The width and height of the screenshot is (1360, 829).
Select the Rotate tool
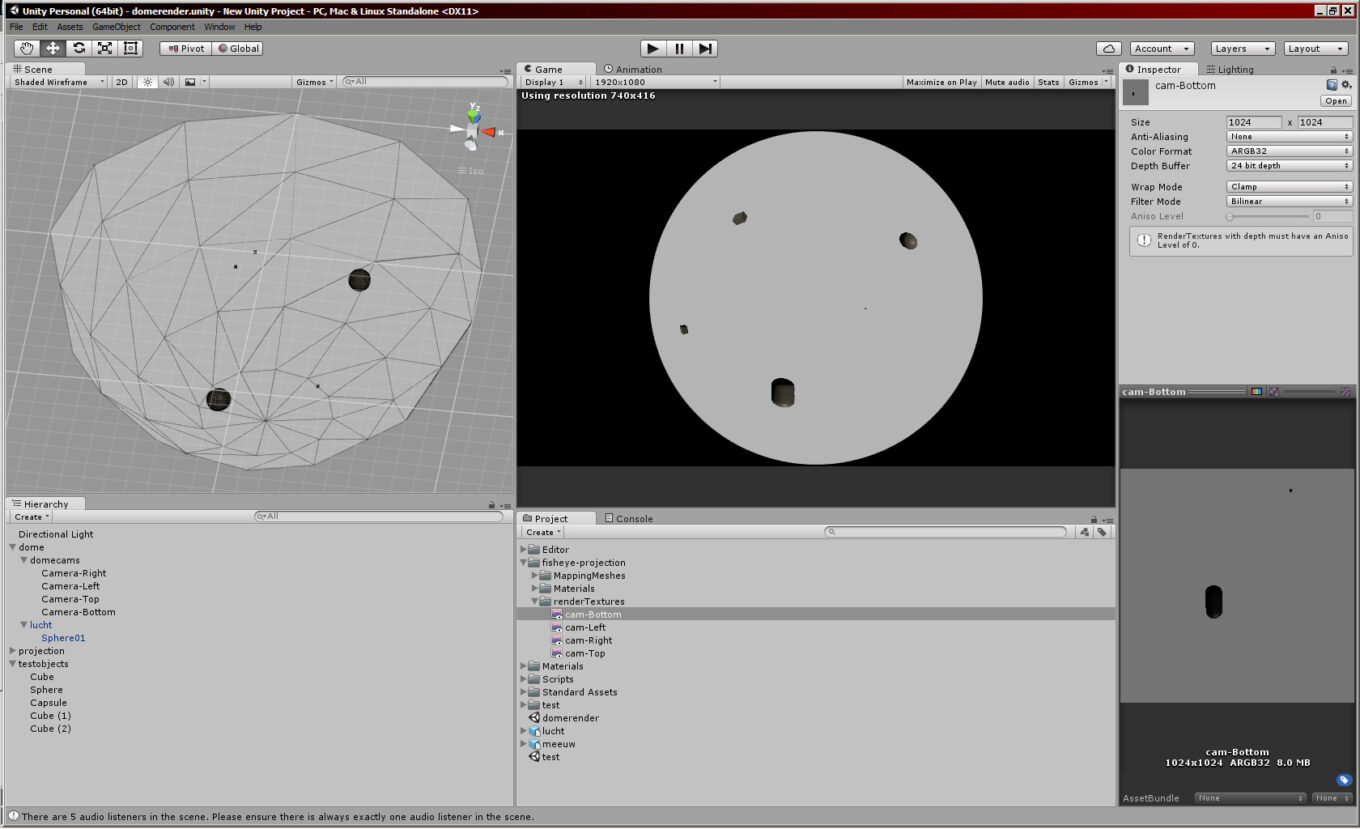click(x=79, y=48)
